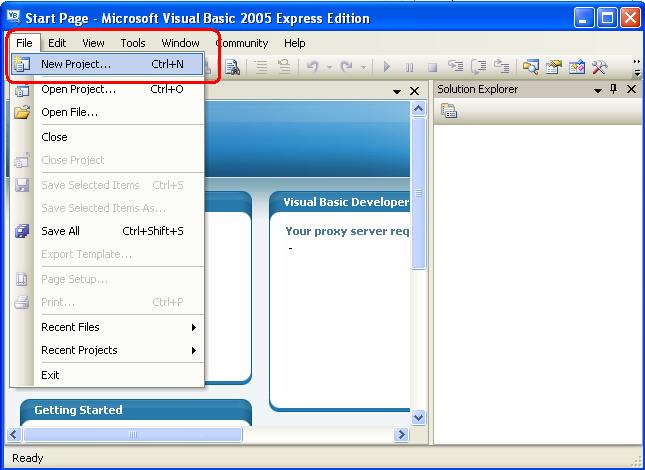This screenshot has height=470, width=645.
Task: Toggle Auto Hide pin on Solution Explorer
Action: (x=614, y=89)
